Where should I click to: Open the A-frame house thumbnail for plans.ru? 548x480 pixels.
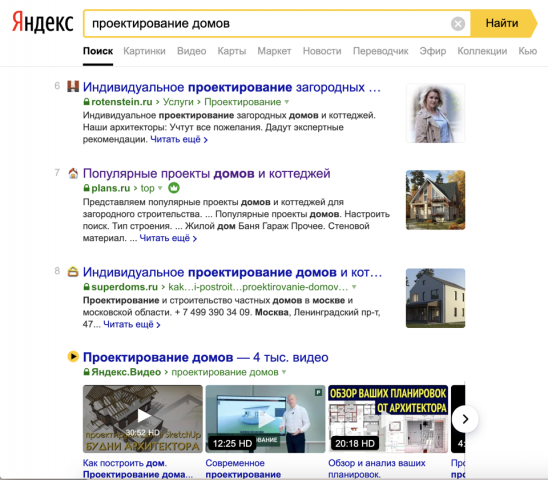(435, 200)
